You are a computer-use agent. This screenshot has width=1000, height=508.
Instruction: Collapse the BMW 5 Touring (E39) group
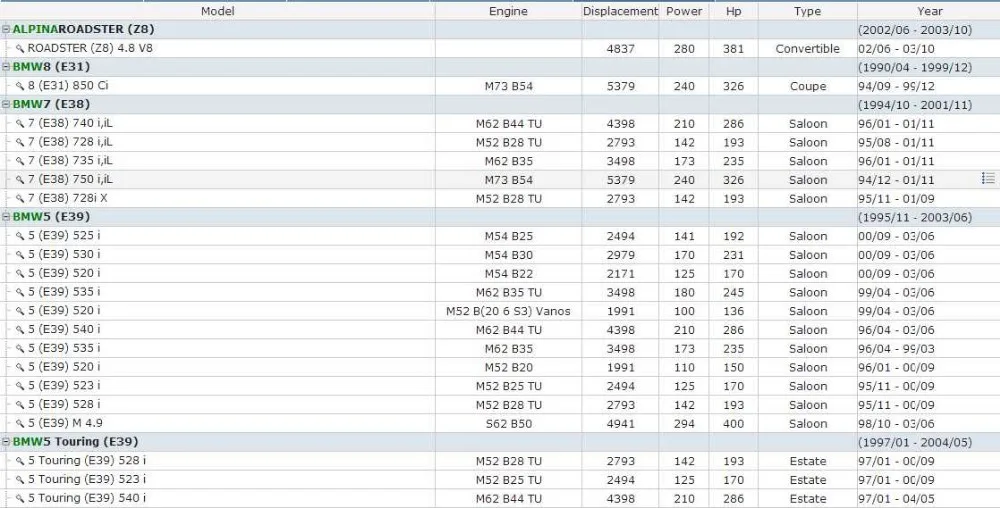pos(6,442)
